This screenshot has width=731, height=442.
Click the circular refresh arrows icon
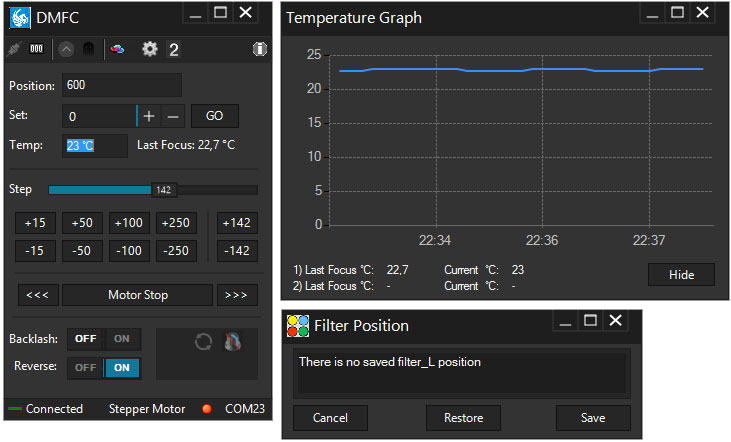point(203,342)
